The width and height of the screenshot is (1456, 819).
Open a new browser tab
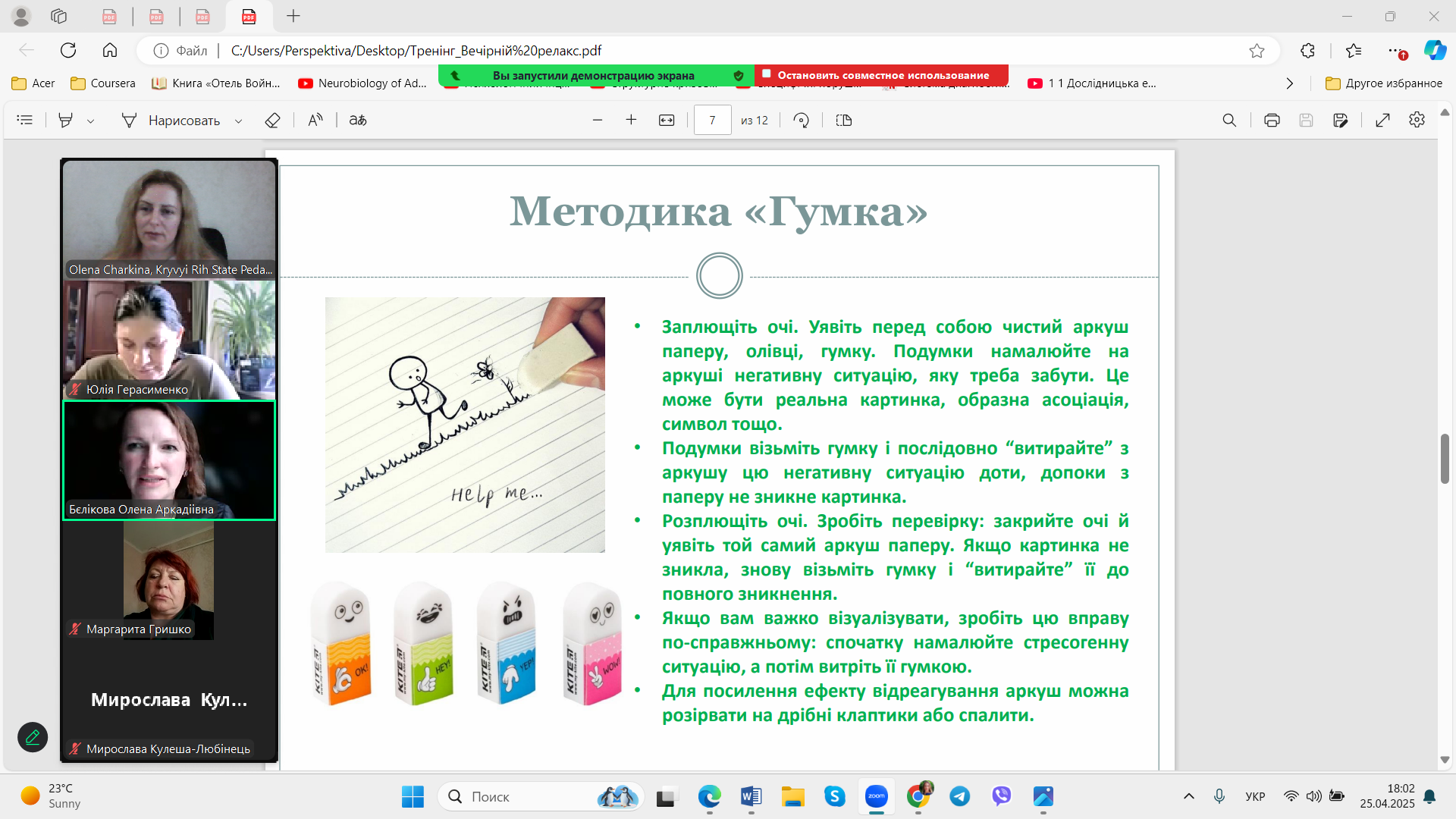pos(293,16)
